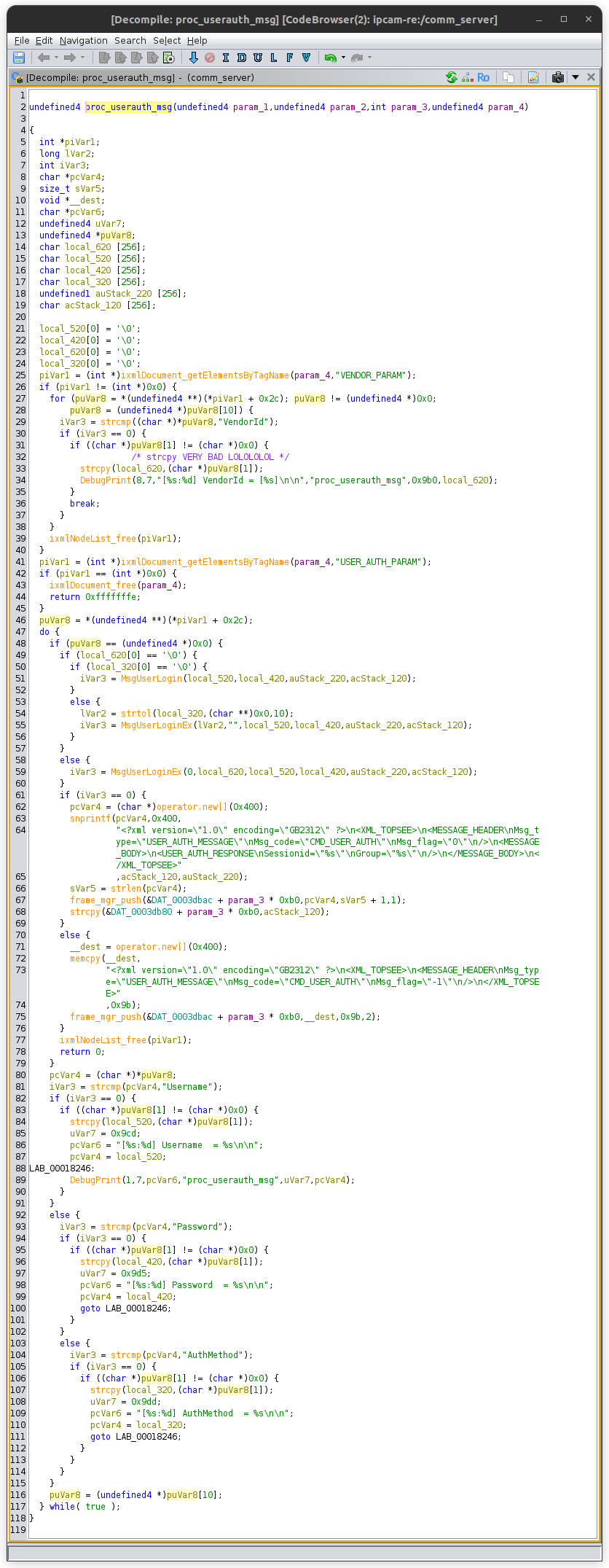Click memcpy call on line 72
Viewport: 609px width, 1568px height.
[x=85, y=959]
